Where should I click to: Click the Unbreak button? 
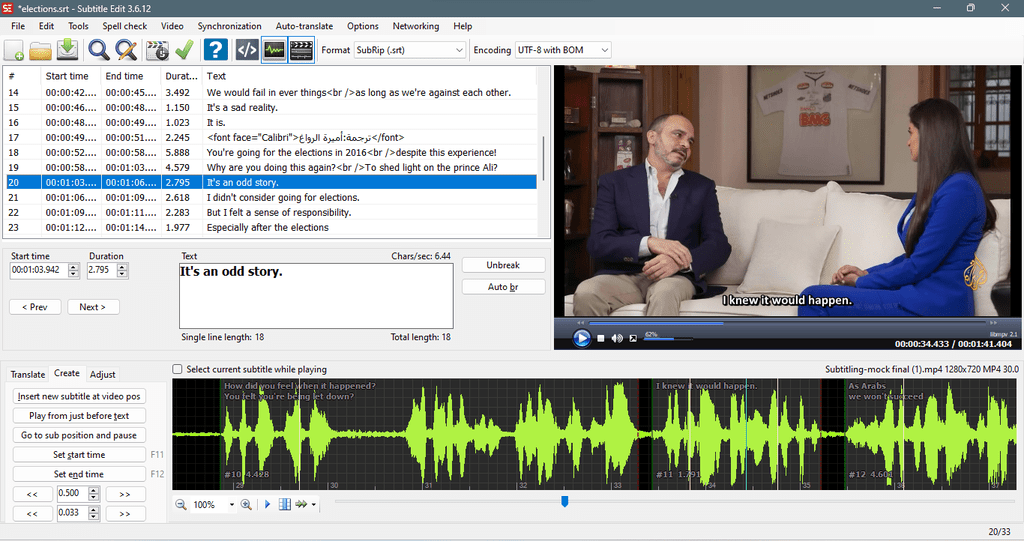(x=504, y=265)
